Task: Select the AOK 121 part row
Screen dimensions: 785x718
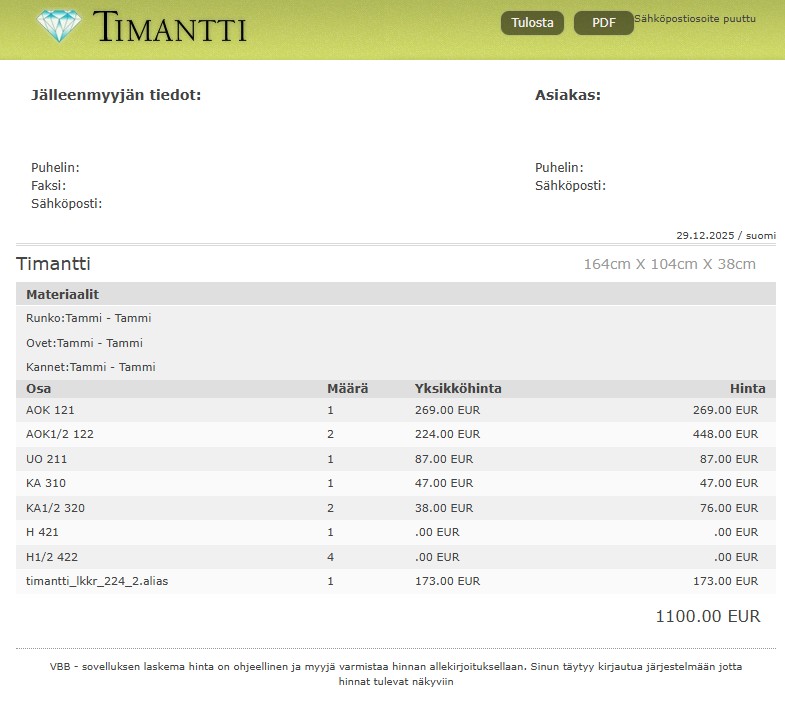Action: click(x=50, y=410)
